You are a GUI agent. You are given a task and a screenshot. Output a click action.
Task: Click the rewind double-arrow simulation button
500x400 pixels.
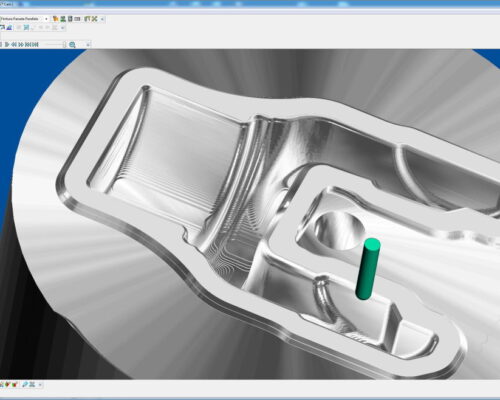coord(14,44)
